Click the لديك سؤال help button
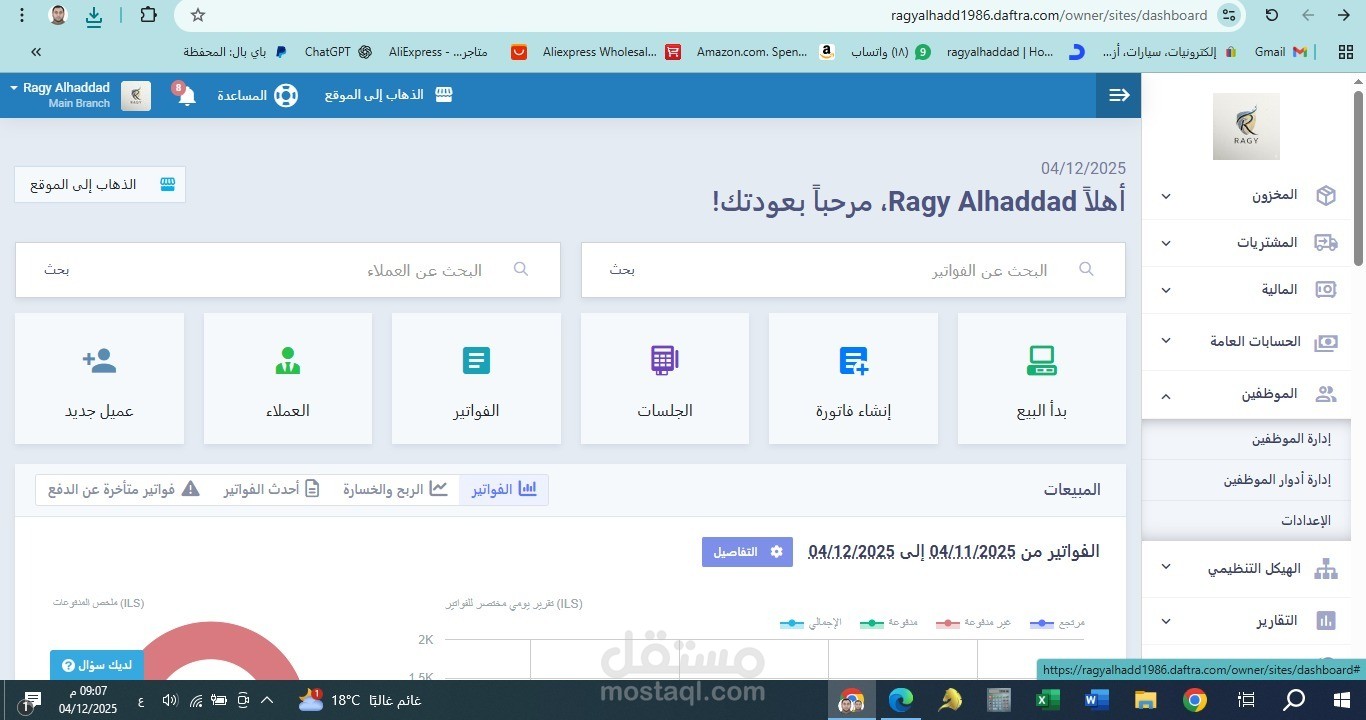The height and width of the screenshot is (720, 1366). tap(97, 665)
